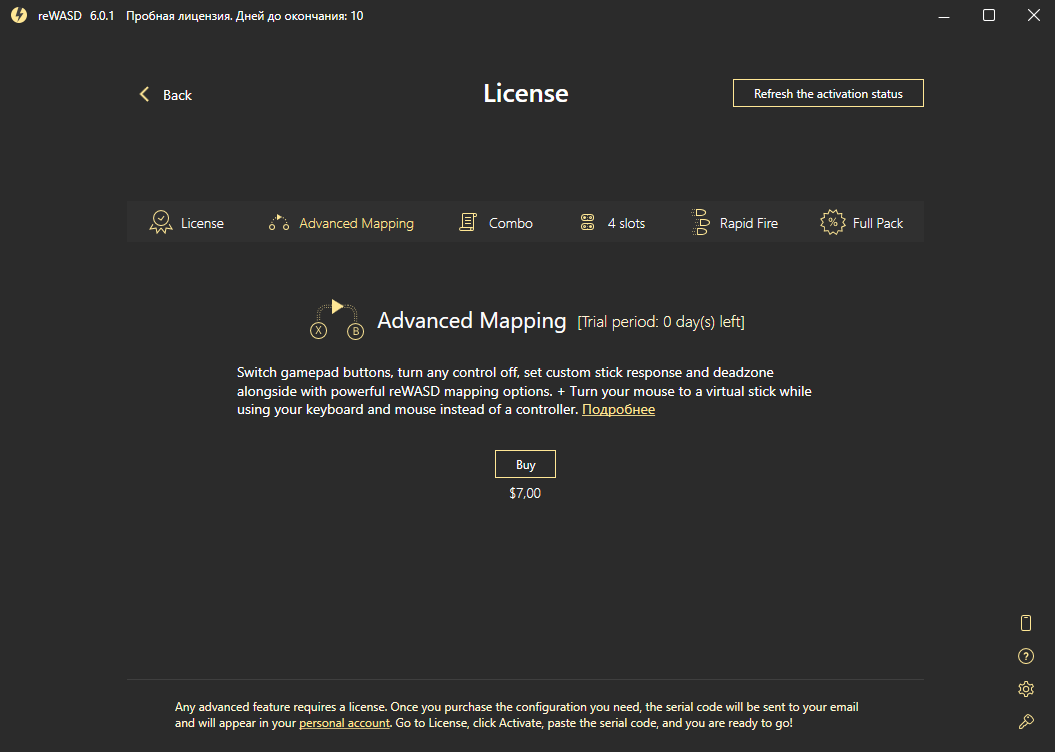Viewport: 1055px width, 752px height.
Task: Select the Full Pack percent badge icon
Action: 832,223
